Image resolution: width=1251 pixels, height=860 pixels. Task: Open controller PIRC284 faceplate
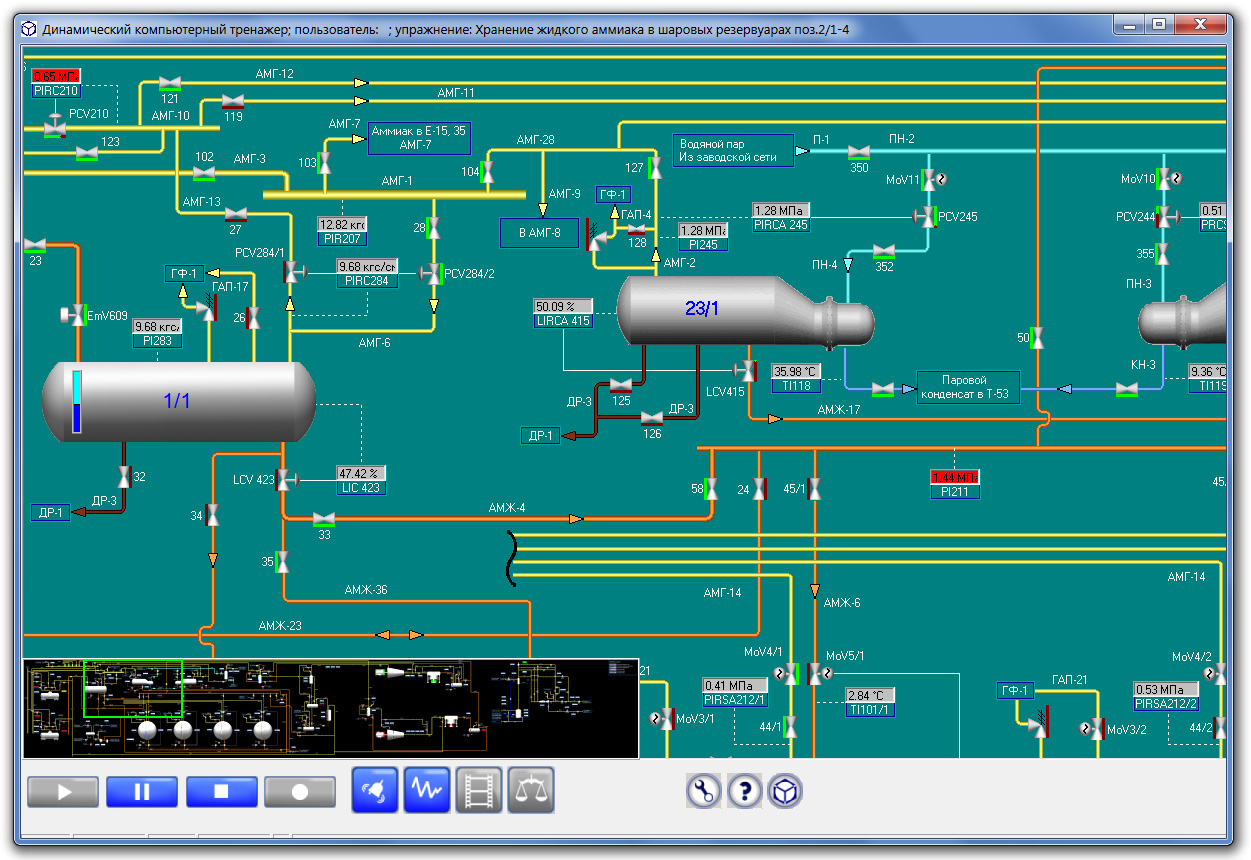pyautogui.click(x=367, y=281)
